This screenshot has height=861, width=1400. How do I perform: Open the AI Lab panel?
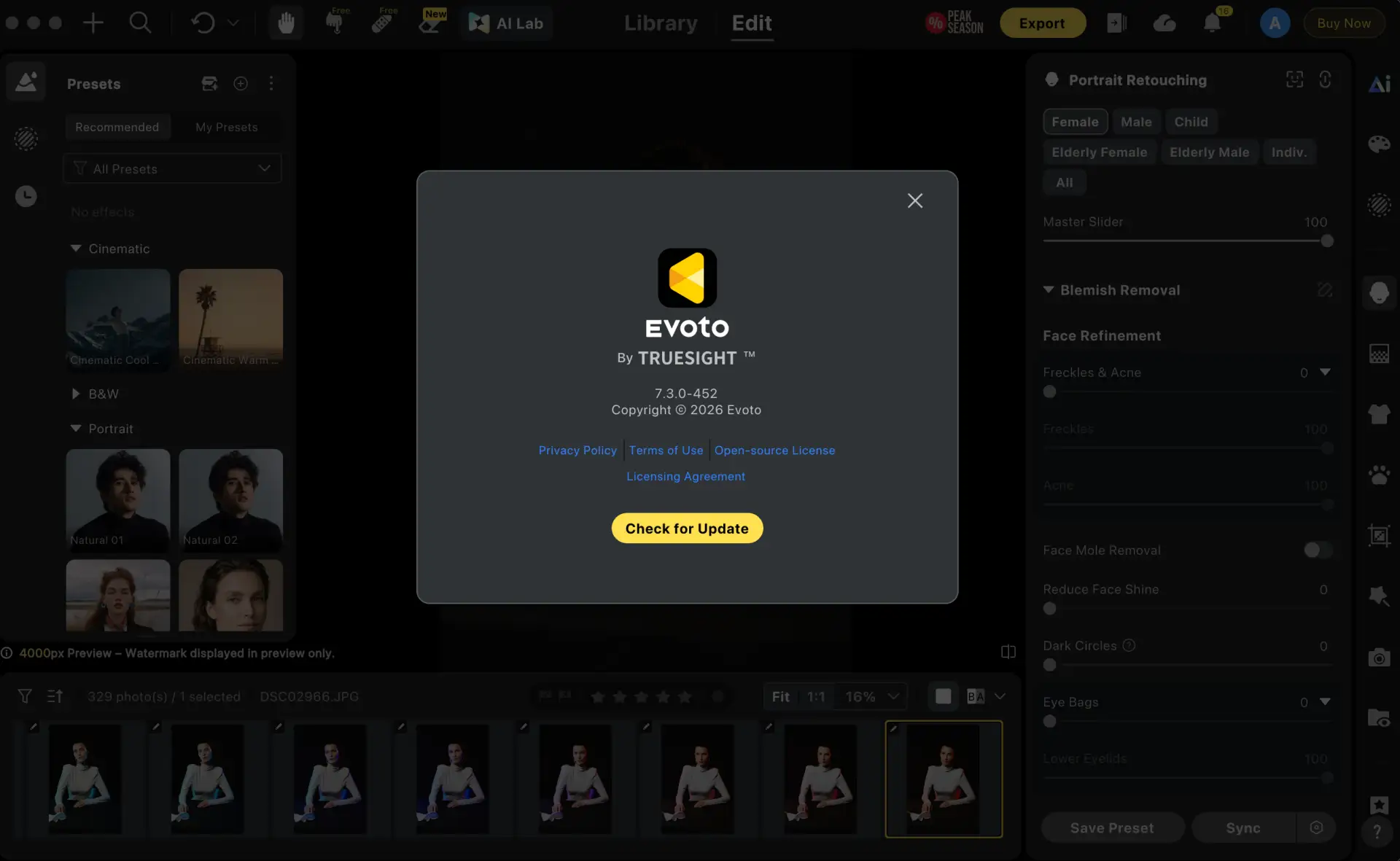click(506, 23)
